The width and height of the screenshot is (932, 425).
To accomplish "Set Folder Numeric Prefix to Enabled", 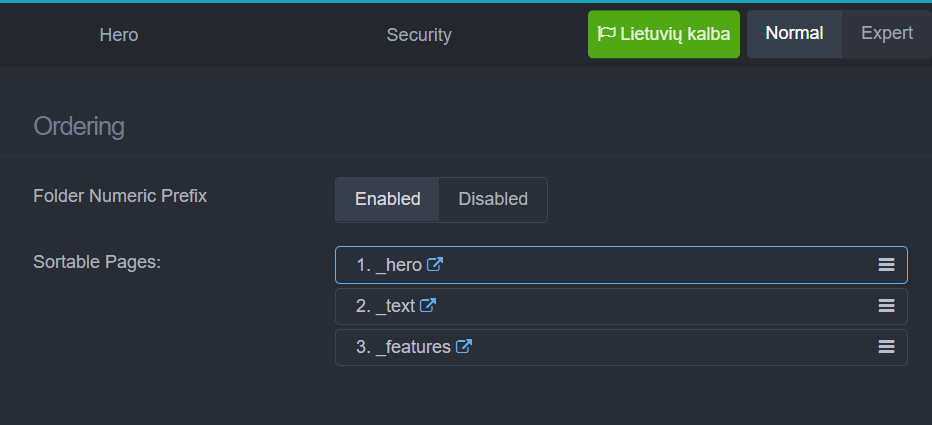I will point(388,199).
